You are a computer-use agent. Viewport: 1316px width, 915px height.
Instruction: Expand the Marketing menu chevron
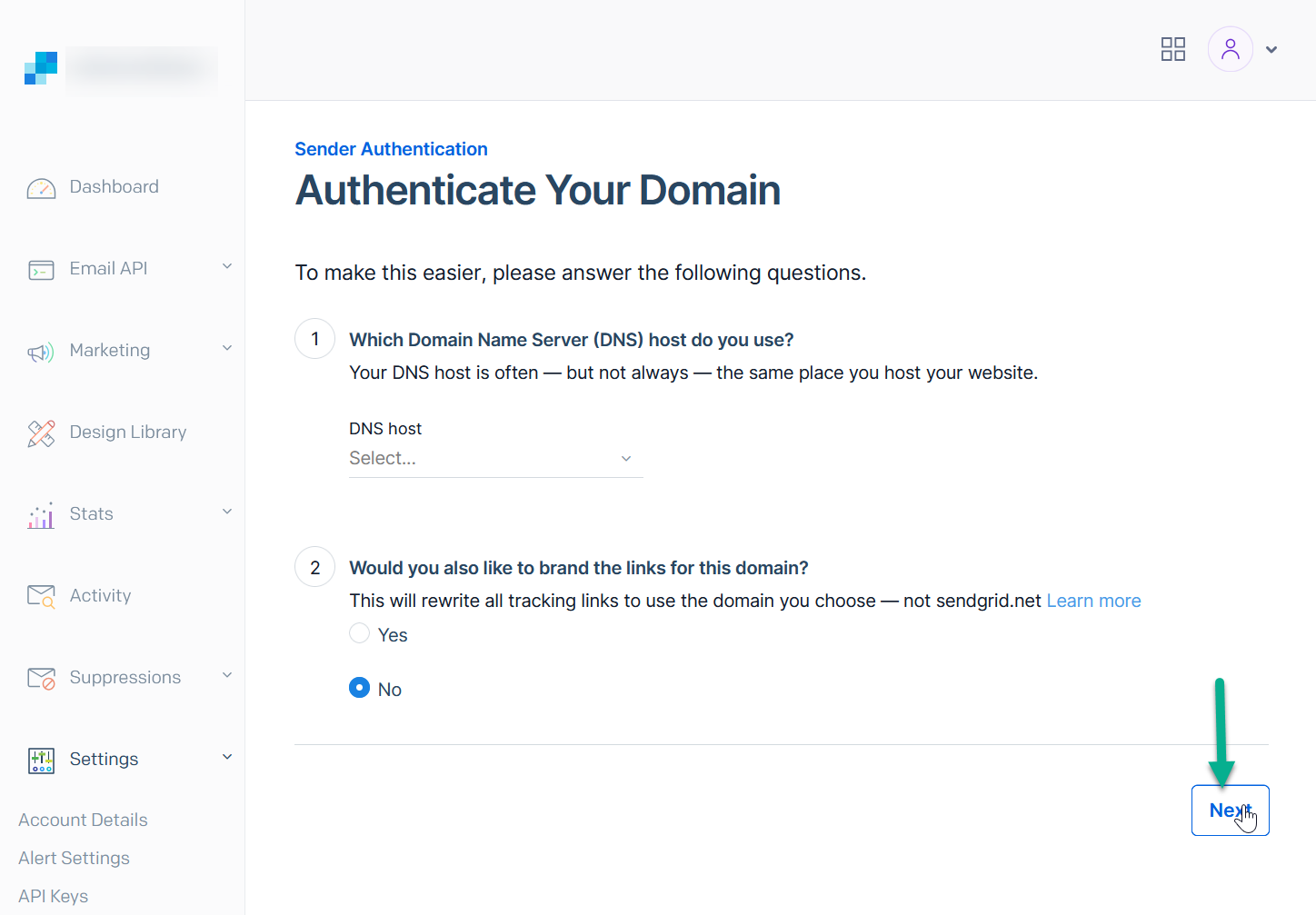click(227, 348)
